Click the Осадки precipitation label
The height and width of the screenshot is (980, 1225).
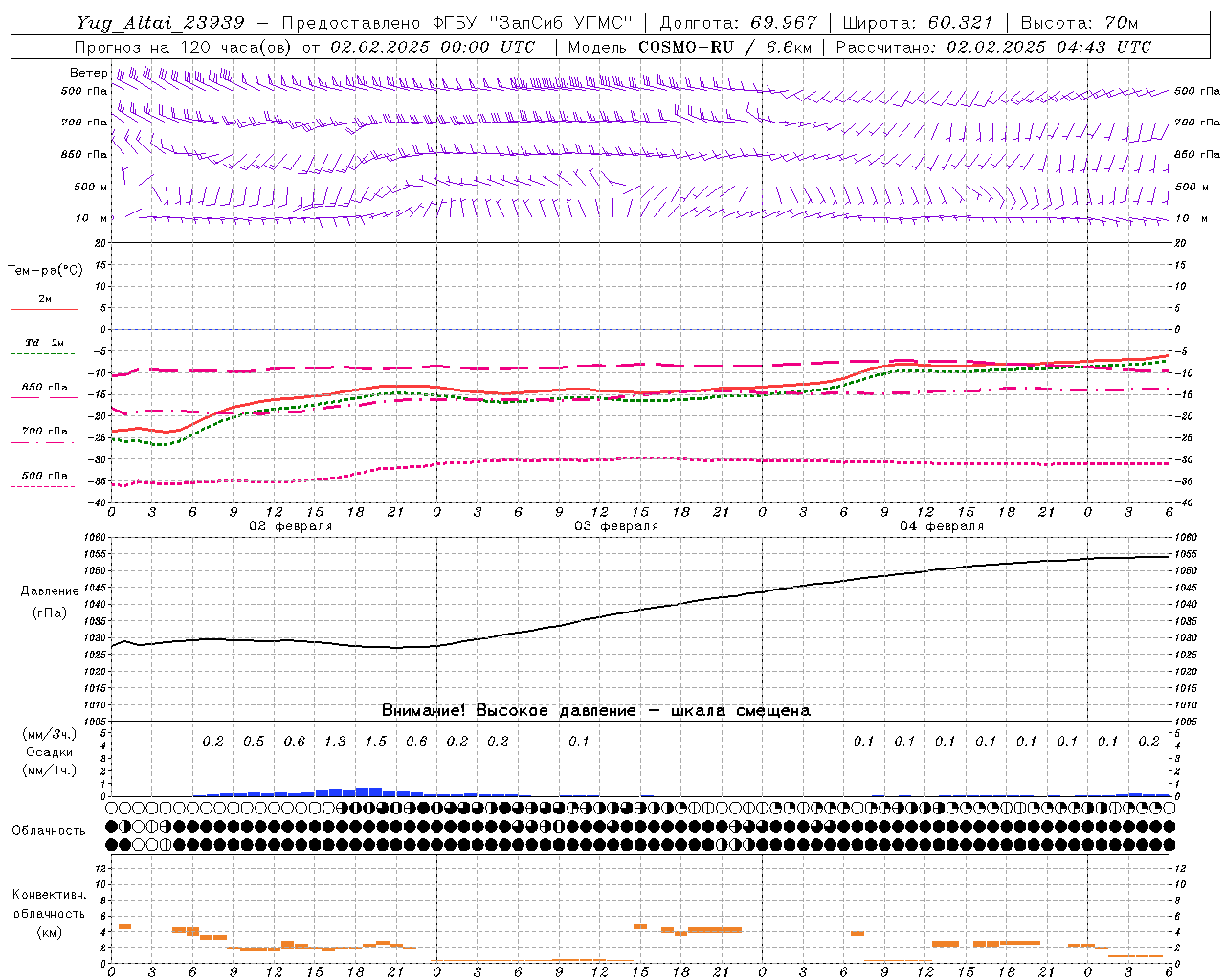[49, 752]
